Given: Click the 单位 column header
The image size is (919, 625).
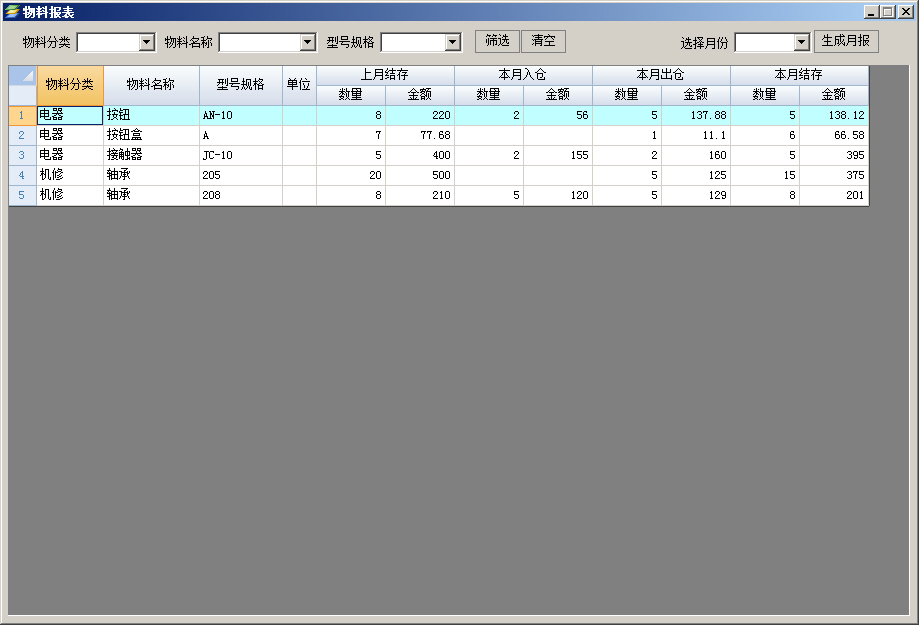Looking at the screenshot, I should (299, 85).
